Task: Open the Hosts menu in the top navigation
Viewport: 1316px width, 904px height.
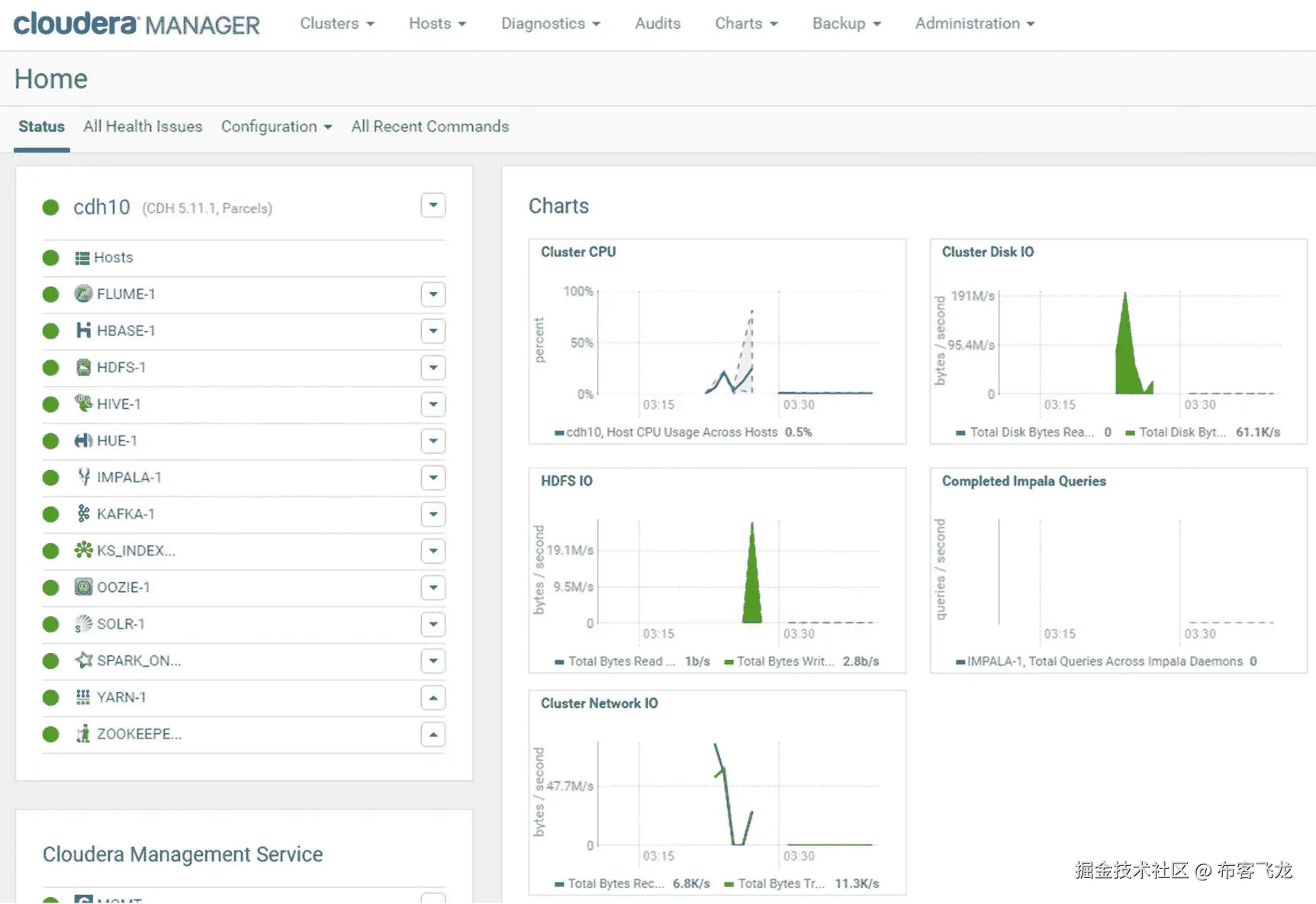Action: click(x=437, y=24)
